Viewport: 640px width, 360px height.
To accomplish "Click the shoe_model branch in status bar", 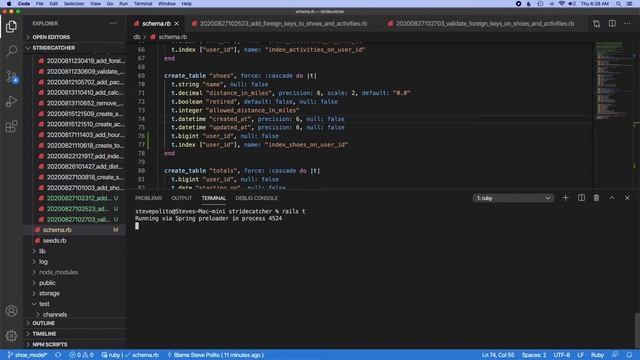I will (x=27, y=355).
